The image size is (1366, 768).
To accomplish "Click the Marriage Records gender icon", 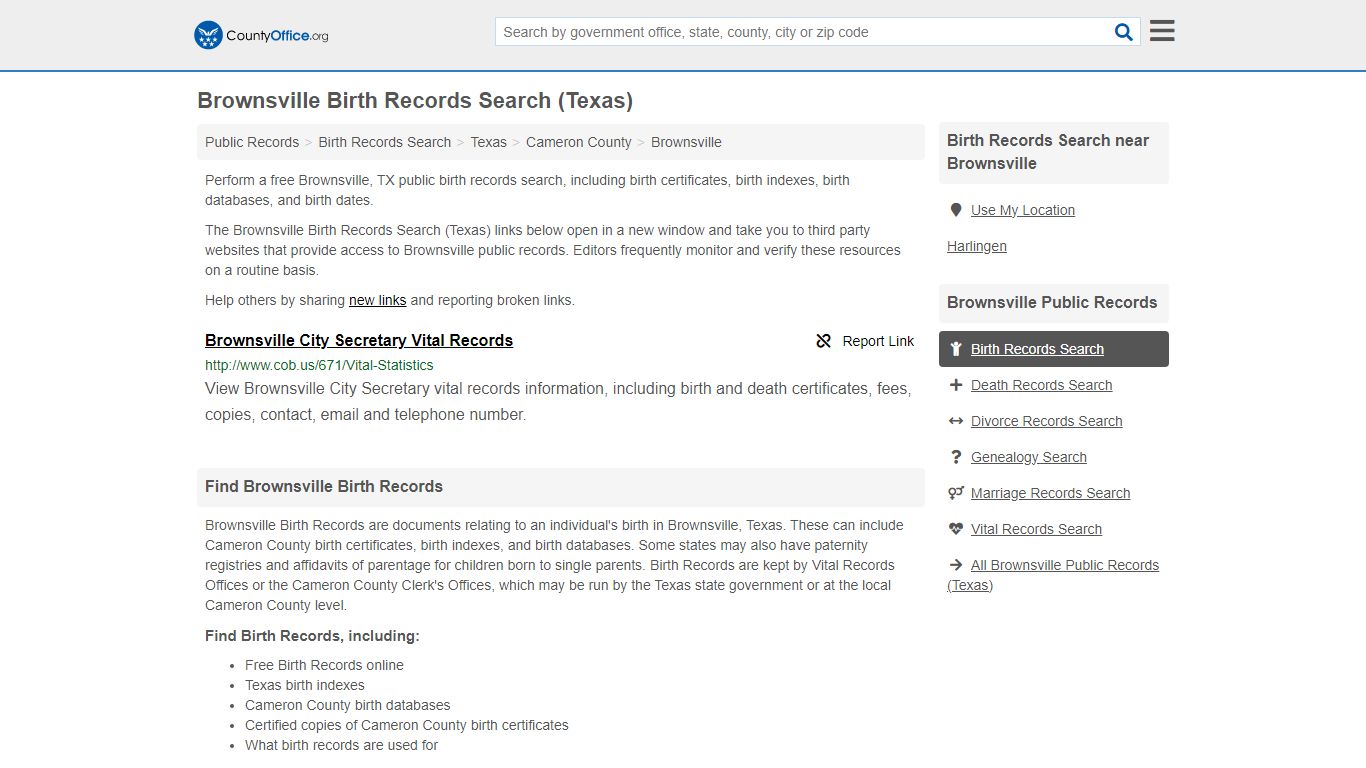I will pyautogui.click(x=956, y=493).
